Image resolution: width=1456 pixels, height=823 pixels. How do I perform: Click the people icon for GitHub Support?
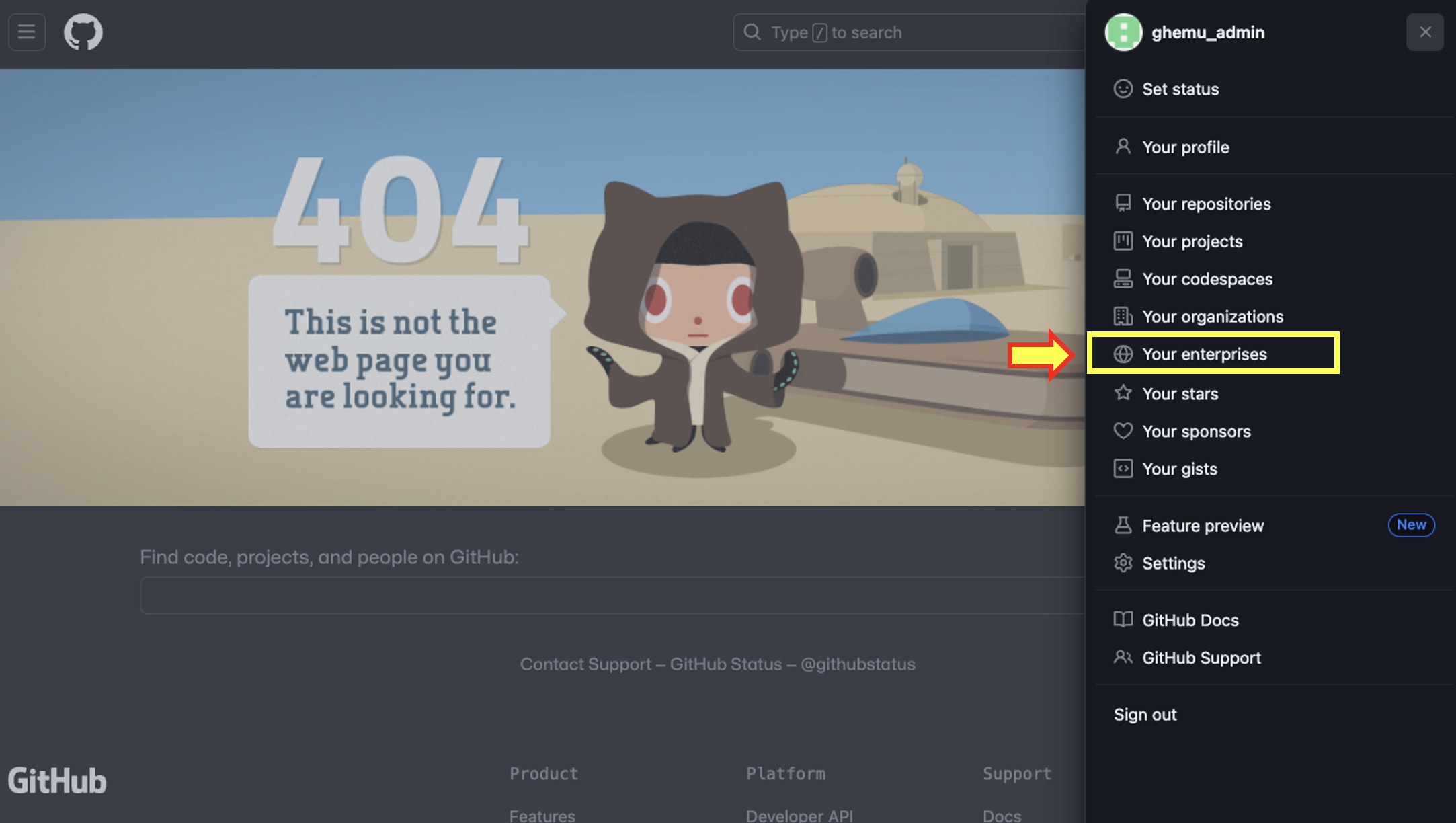1123,657
